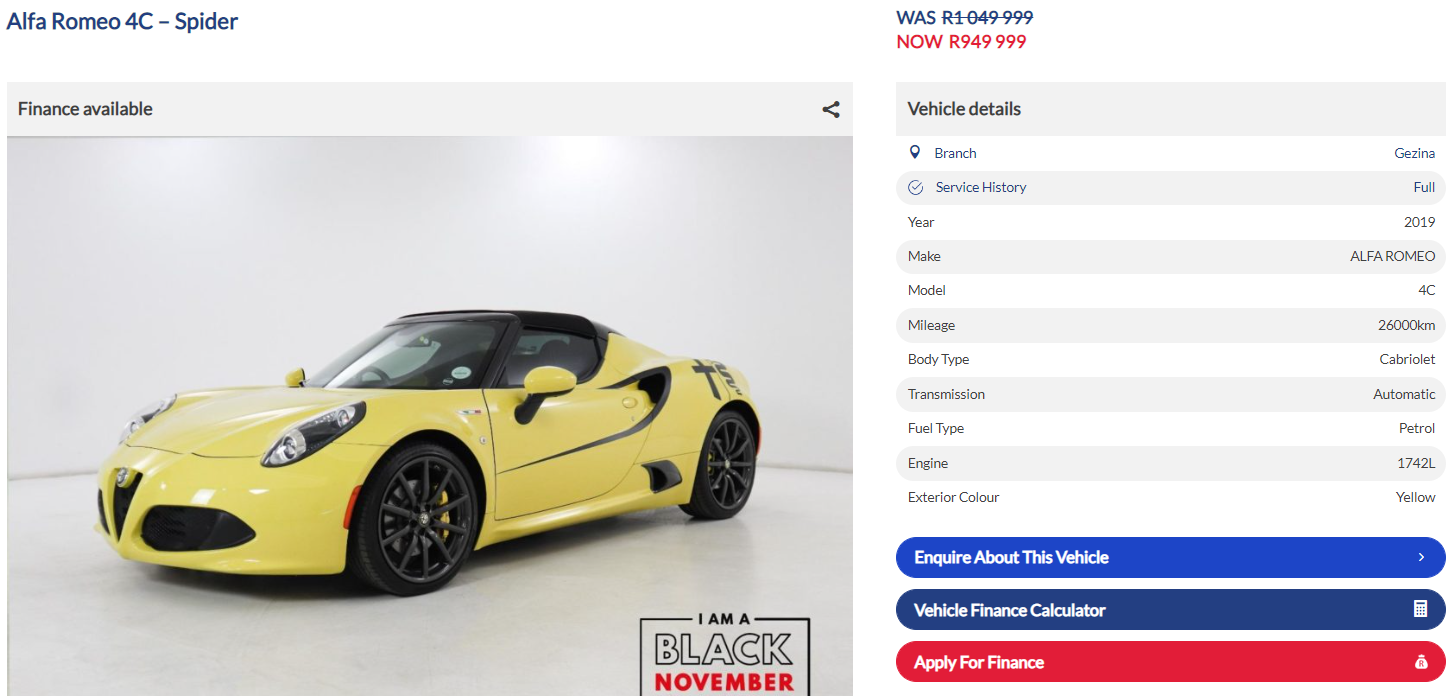This screenshot has width=1453, height=696.
Task: Click the yellow Alfa Romeo 4C photo
Action: click(430, 416)
